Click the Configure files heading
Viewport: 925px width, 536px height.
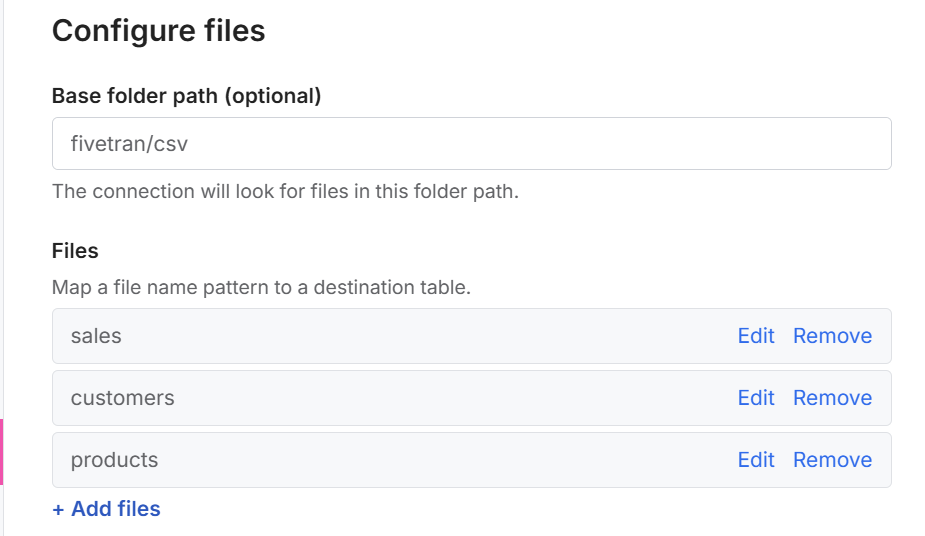coord(158,31)
